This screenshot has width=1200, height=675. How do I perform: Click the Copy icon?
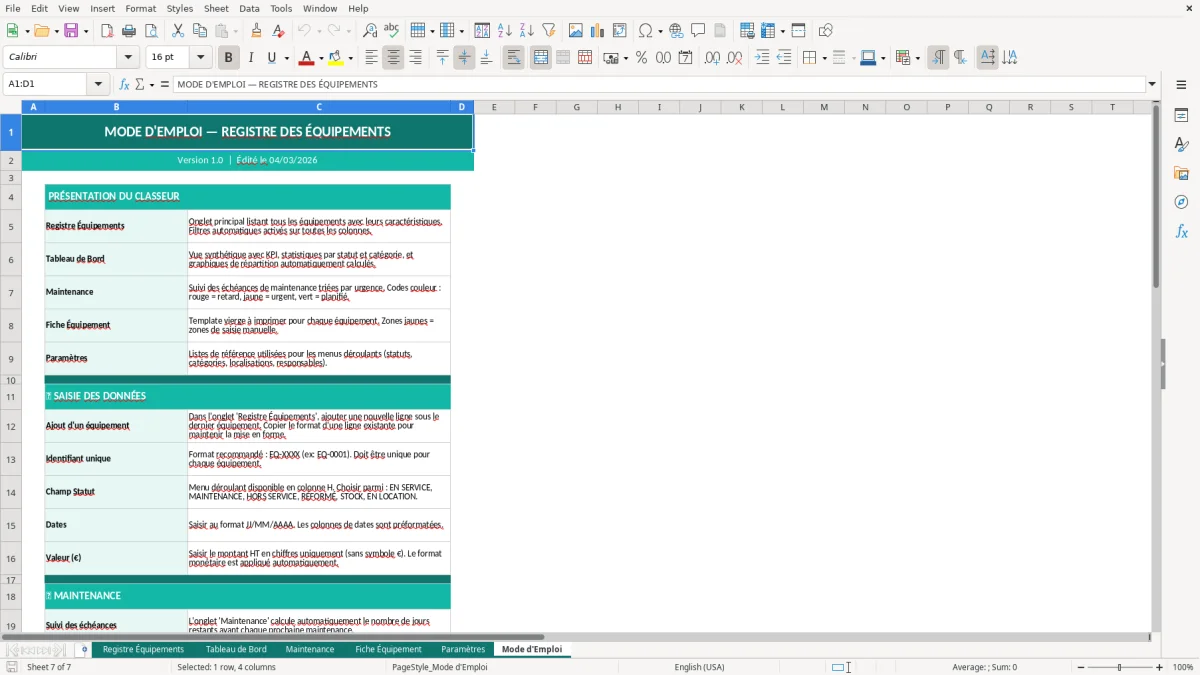click(200, 31)
